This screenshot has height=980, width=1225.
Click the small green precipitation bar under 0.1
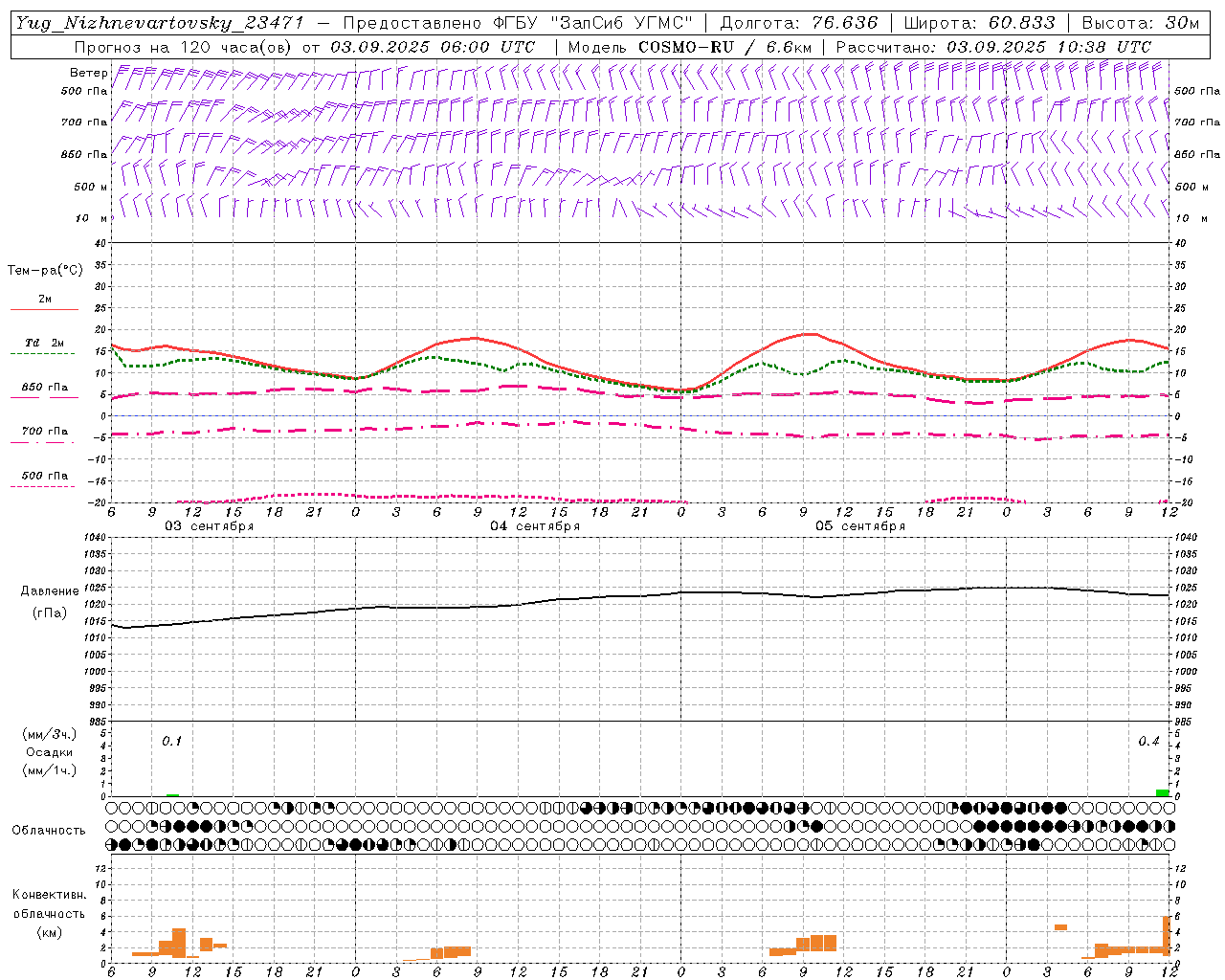tap(172, 794)
